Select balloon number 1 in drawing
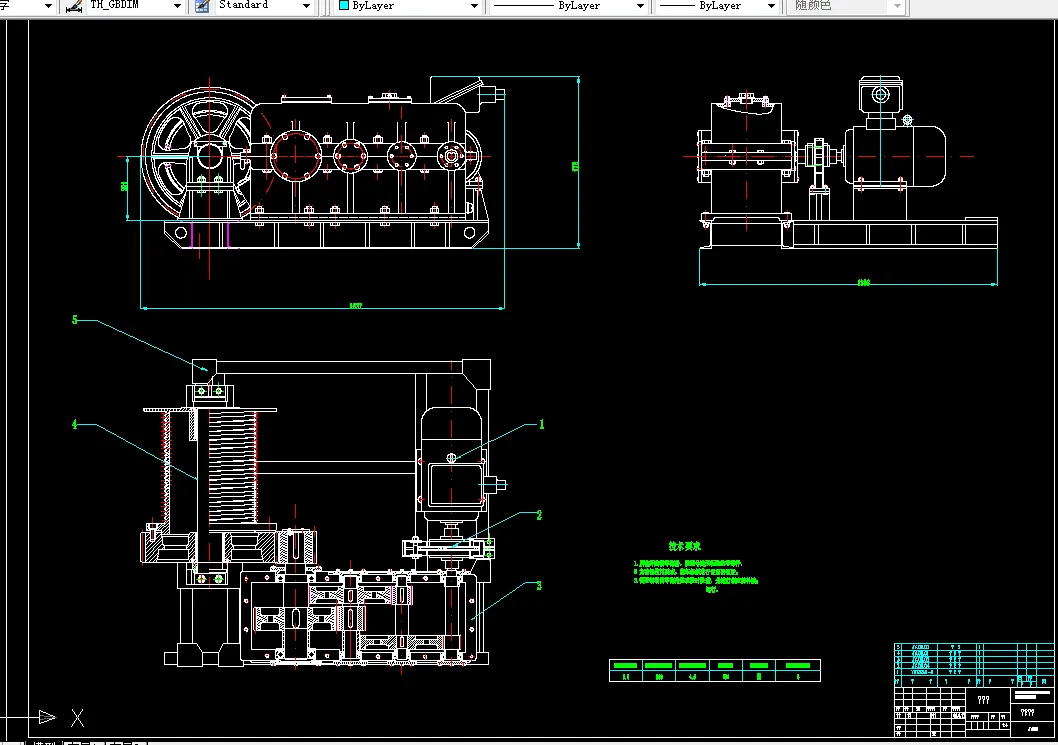The width and height of the screenshot is (1058, 745). coord(541,424)
